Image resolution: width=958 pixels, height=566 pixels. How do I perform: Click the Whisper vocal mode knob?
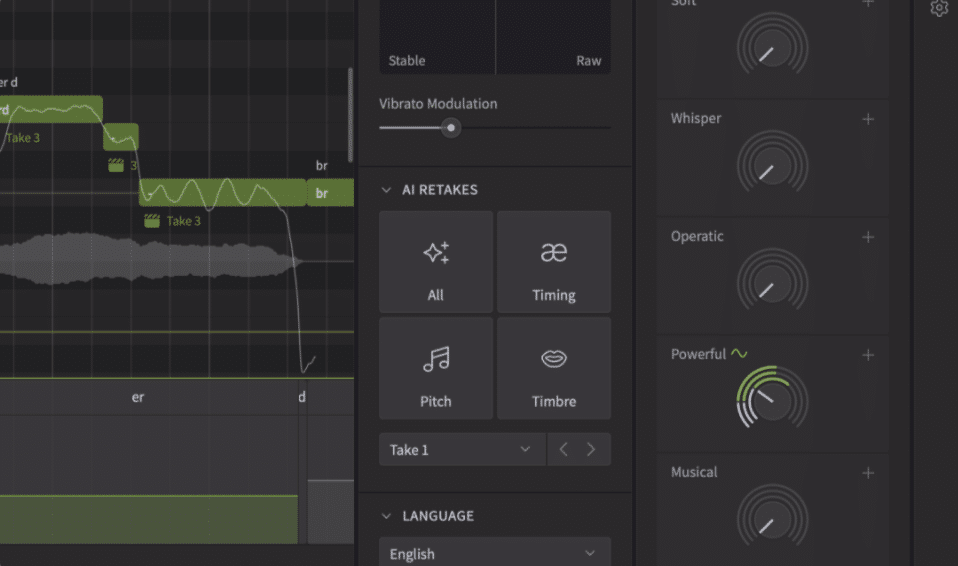click(772, 166)
